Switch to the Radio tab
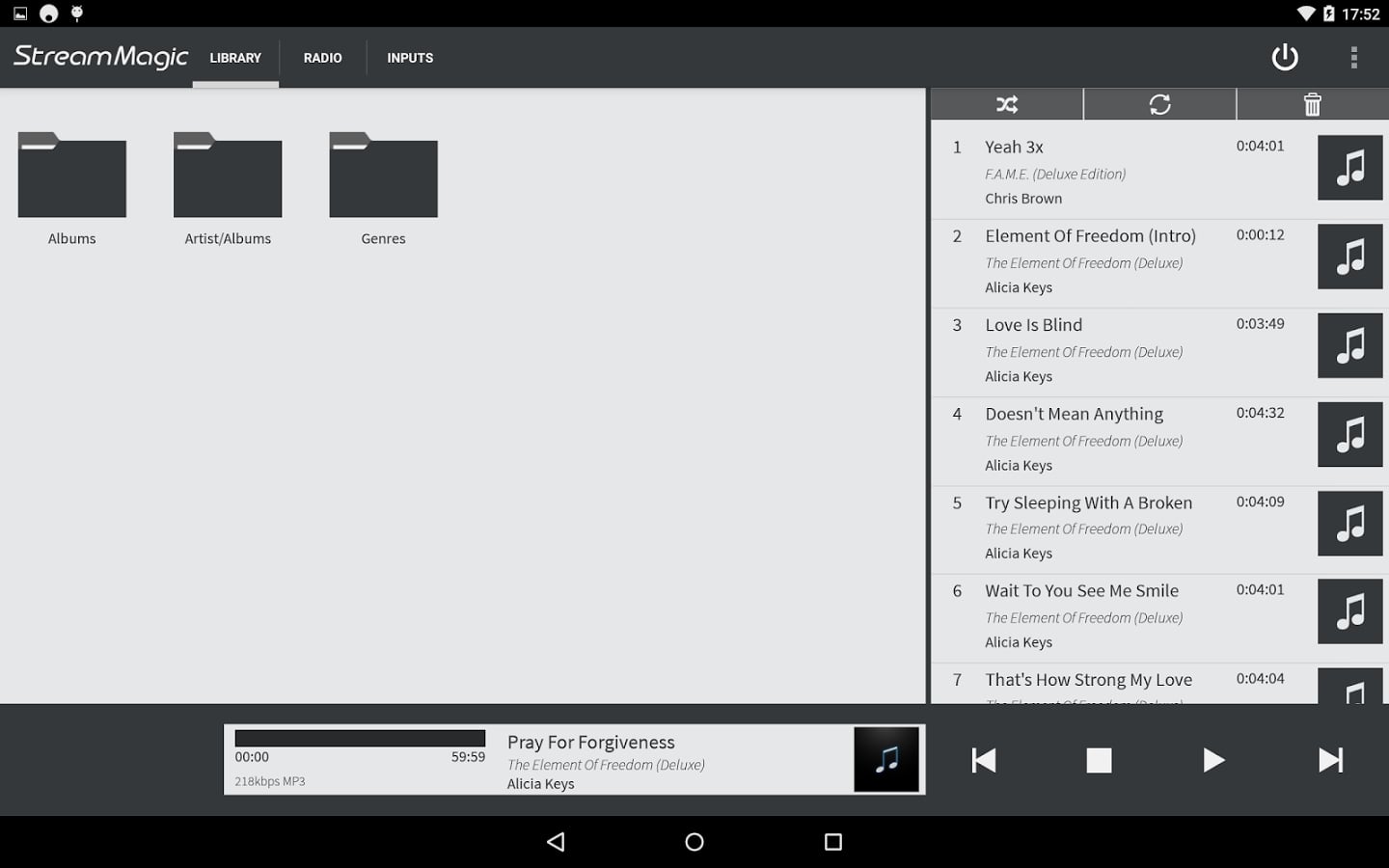Screen dimensions: 1389x868 [323, 58]
